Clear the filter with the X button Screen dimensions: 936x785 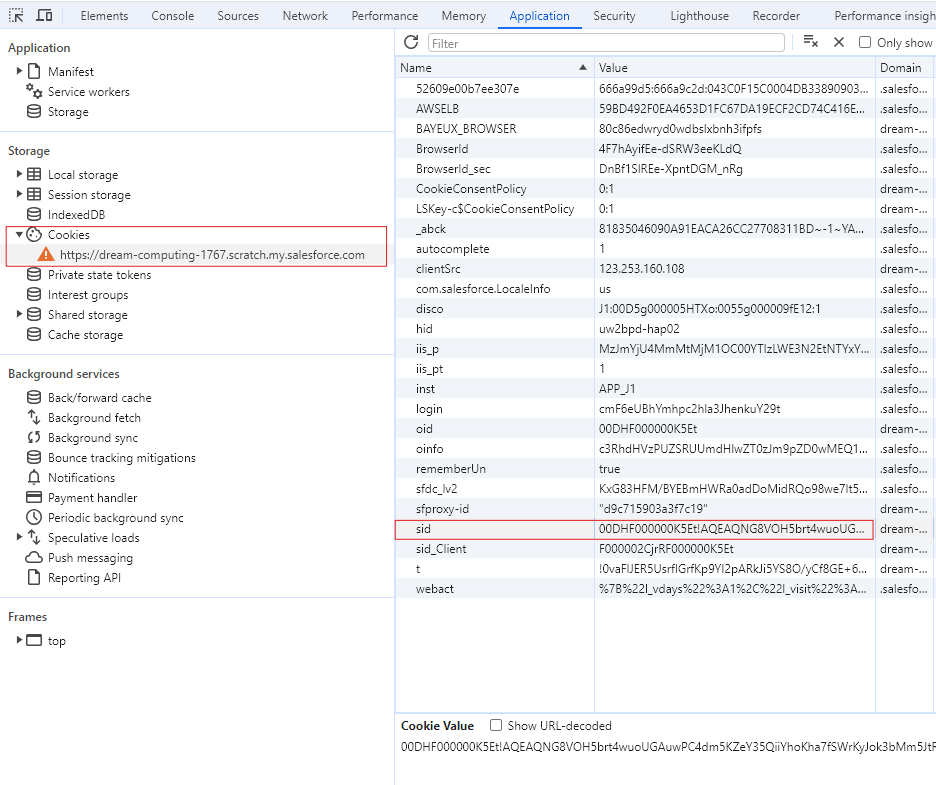[839, 42]
